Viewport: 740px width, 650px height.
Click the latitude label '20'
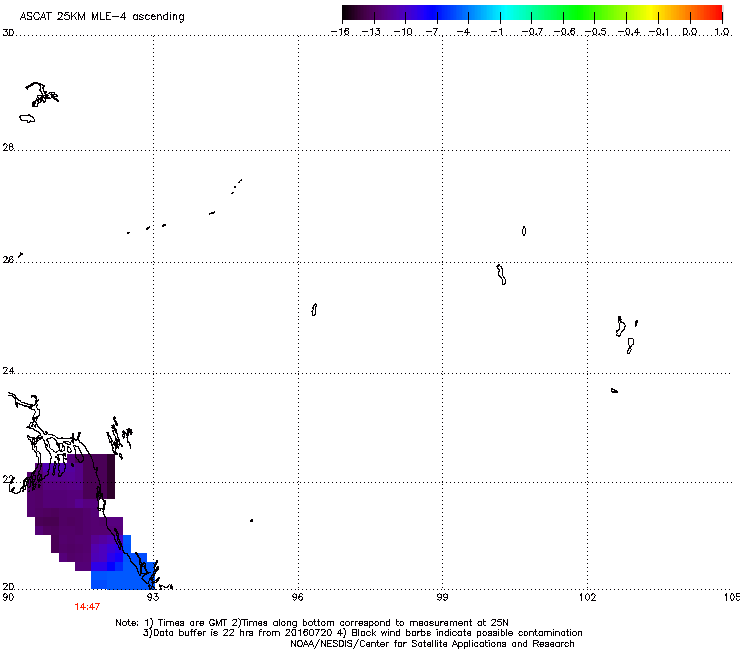click(x=8, y=586)
